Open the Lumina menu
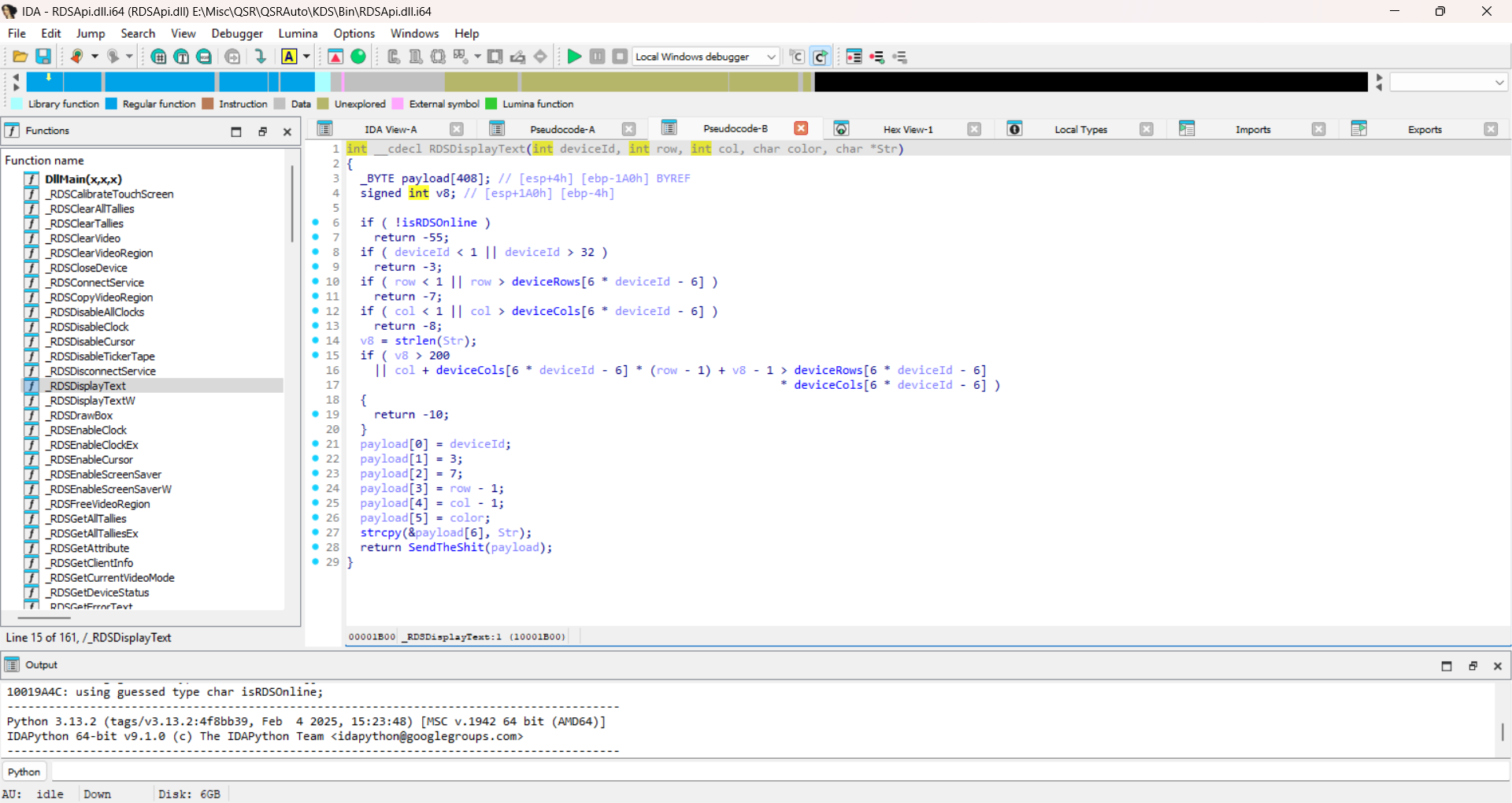The image size is (1512, 803). click(298, 33)
